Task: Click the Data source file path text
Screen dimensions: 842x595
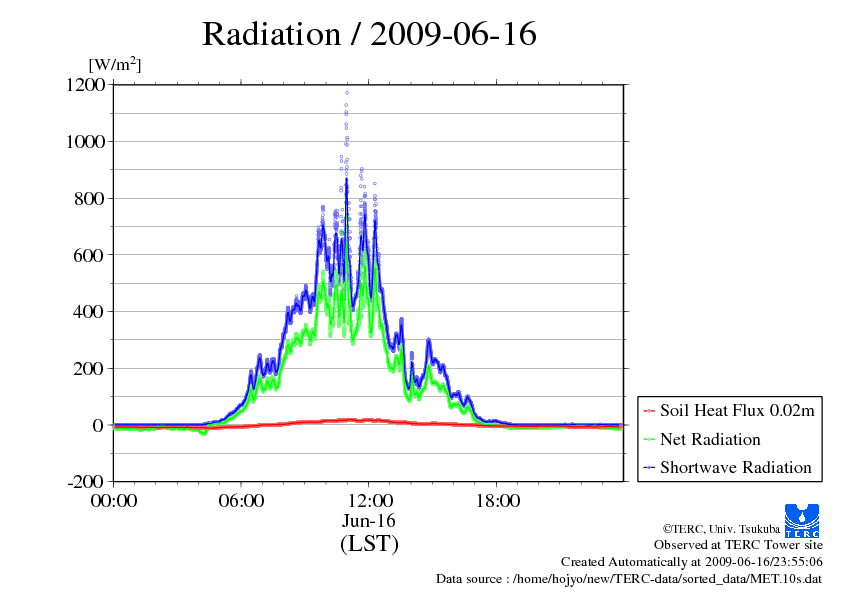Action: [x=629, y=578]
